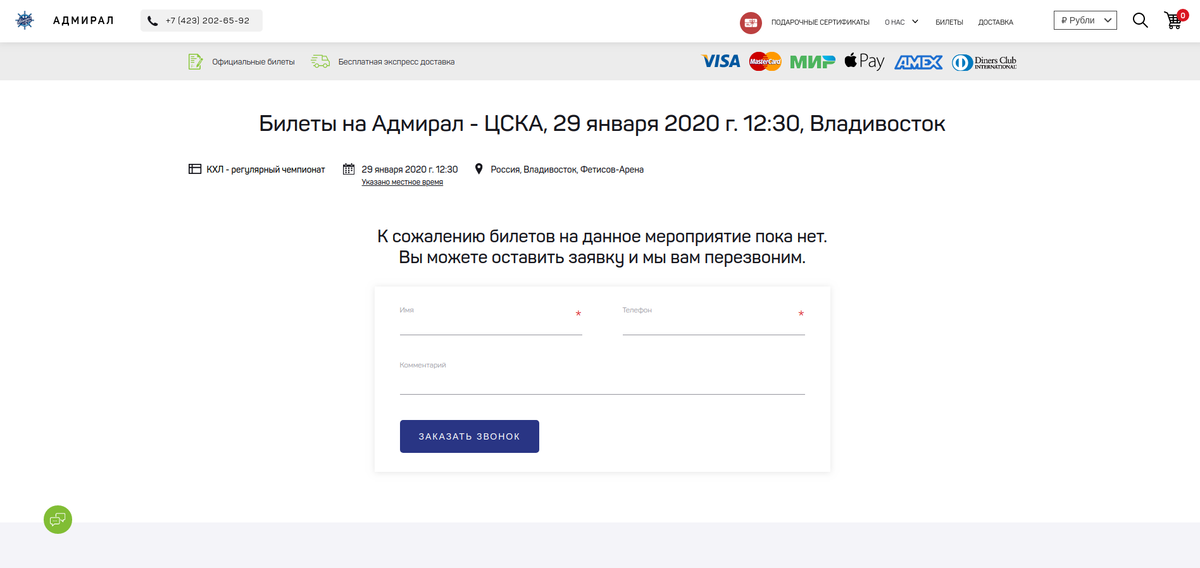
Task: Click the red gift certificate icon
Action: click(751, 22)
